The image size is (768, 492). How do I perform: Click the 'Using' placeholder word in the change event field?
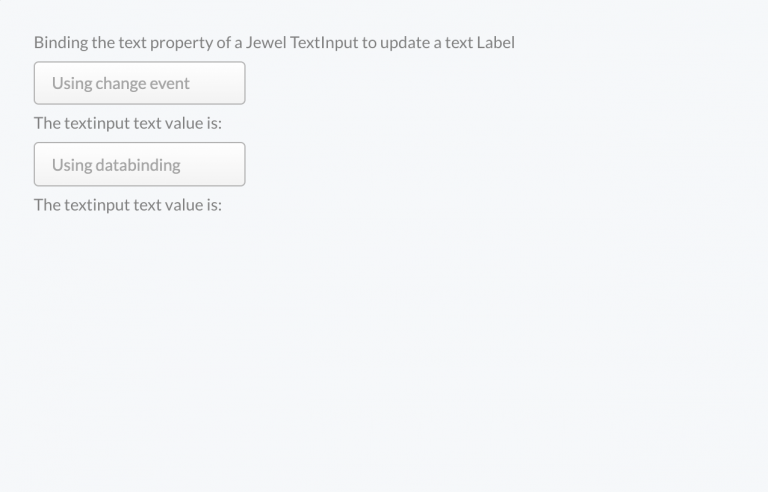coord(71,83)
